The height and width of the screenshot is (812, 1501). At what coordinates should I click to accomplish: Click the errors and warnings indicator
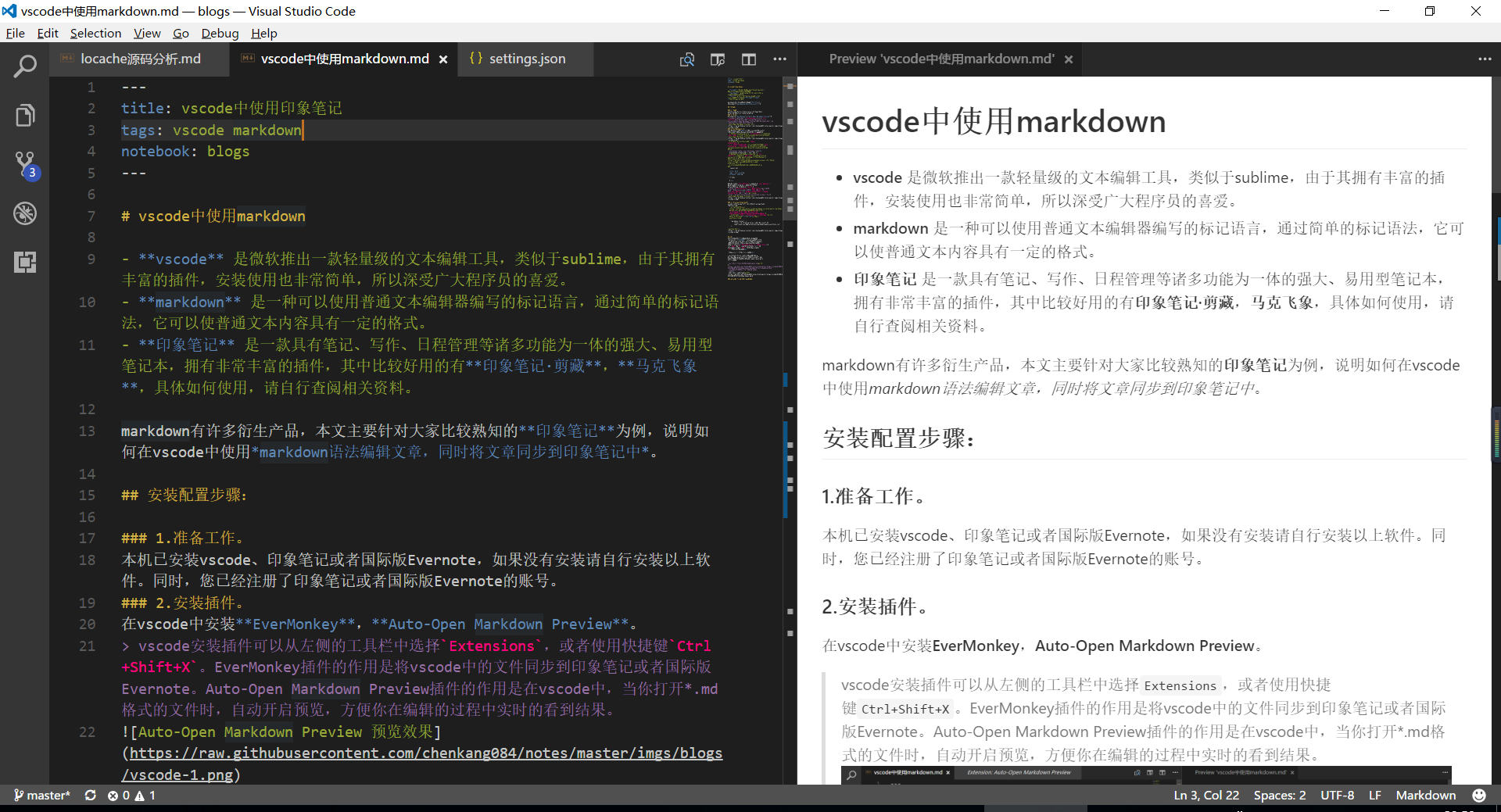pyautogui.click(x=132, y=795)
